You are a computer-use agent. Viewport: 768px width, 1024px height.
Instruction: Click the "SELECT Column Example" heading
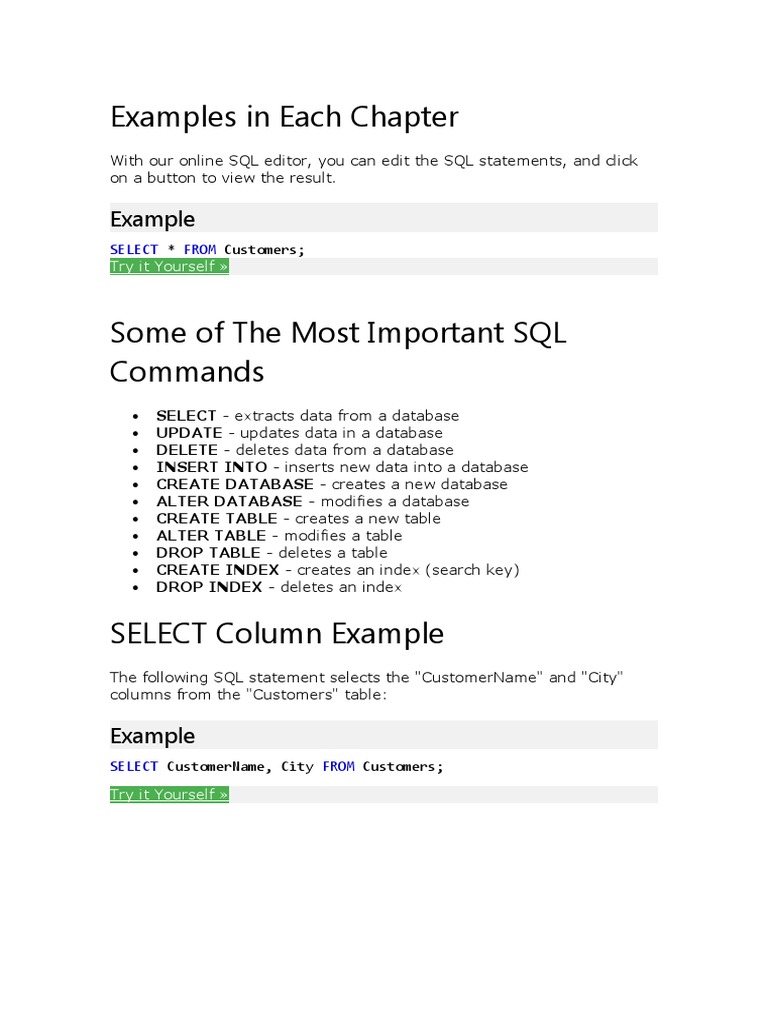click(x=276, y=633)
